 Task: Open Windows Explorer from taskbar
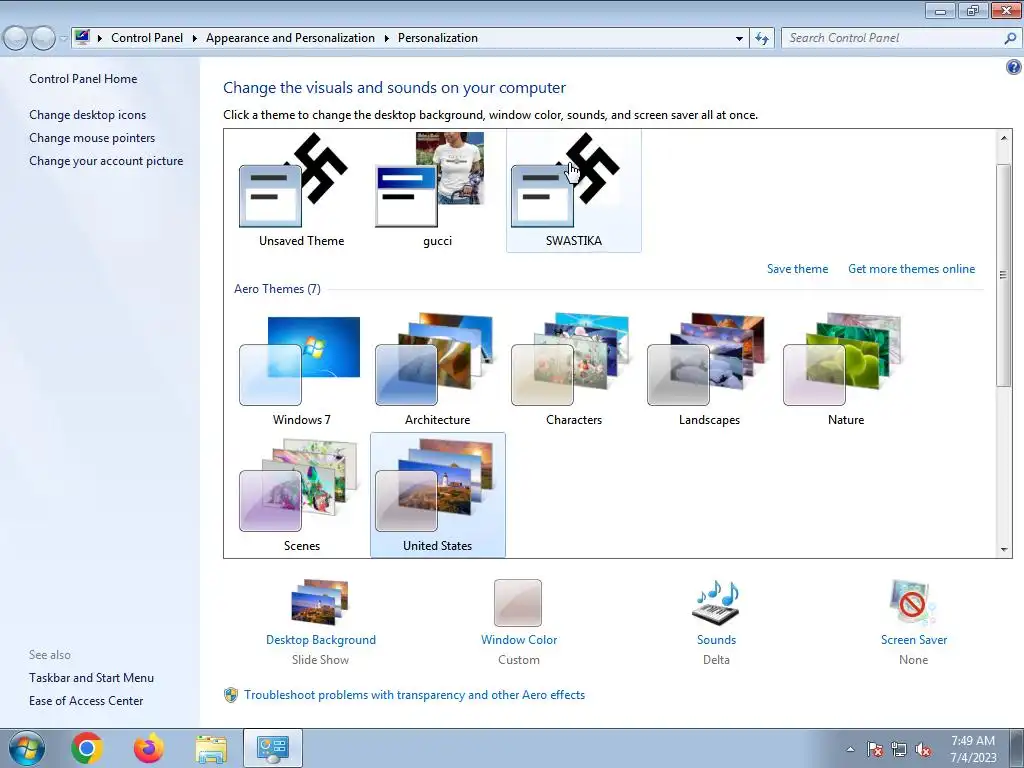tap(211, 748)
